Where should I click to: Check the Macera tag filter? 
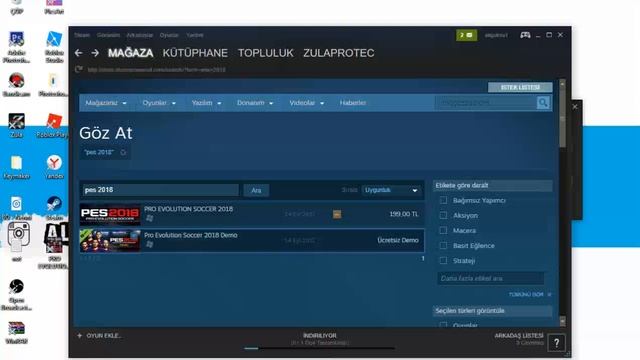point(443,231)
